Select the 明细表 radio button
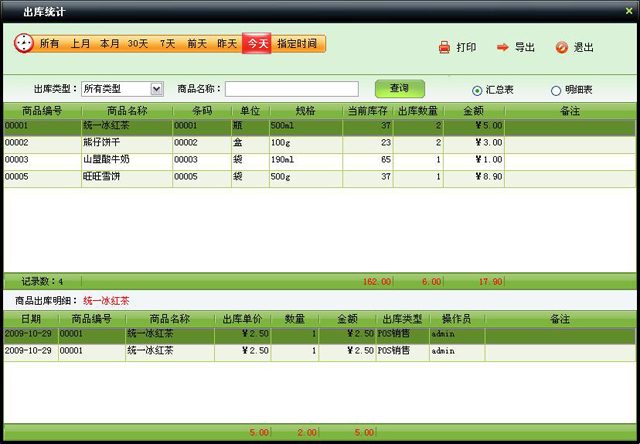 point(556,90)
